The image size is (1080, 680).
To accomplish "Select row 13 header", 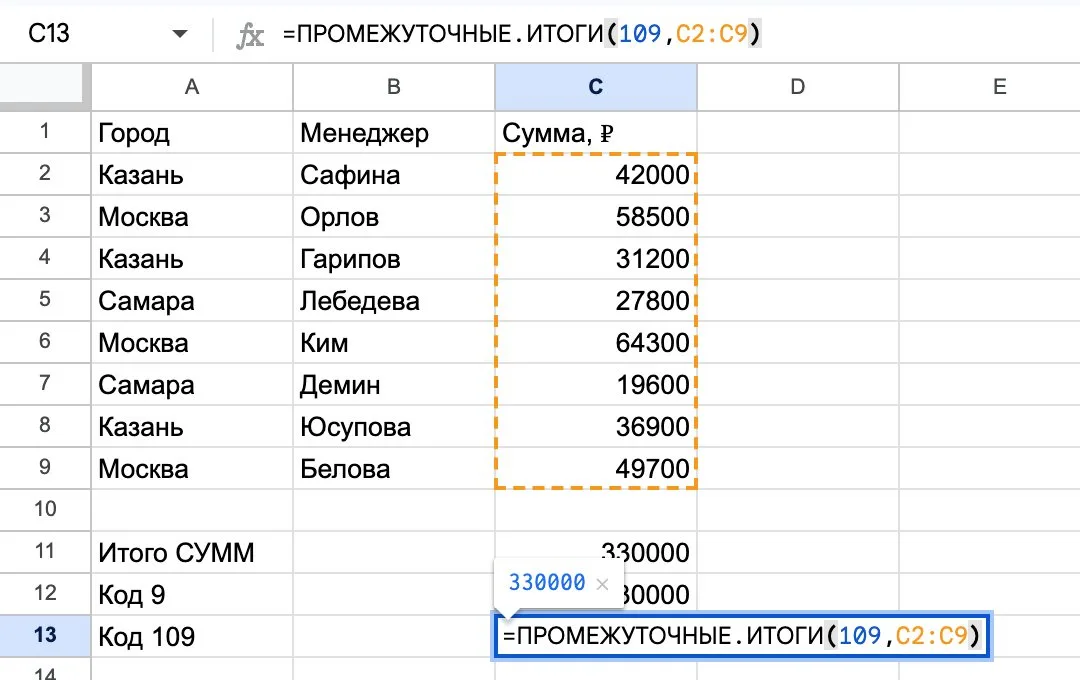I will point(45,636).
